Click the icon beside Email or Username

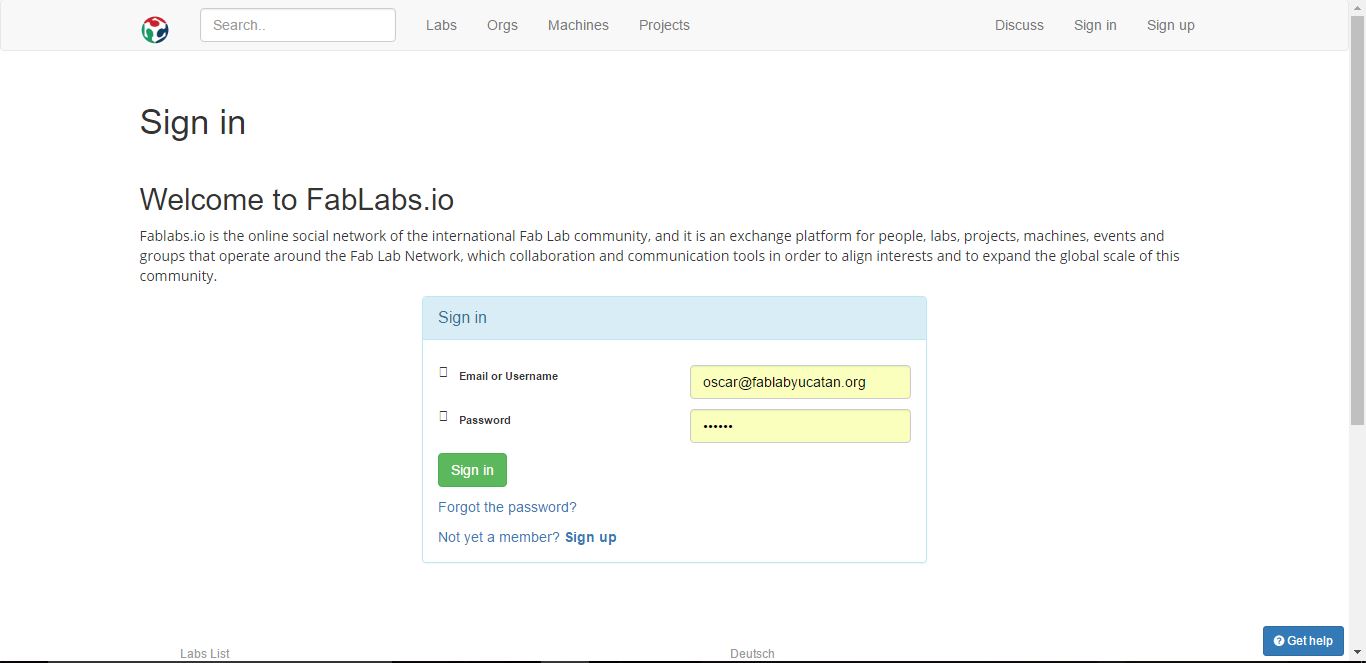(443, 372)
